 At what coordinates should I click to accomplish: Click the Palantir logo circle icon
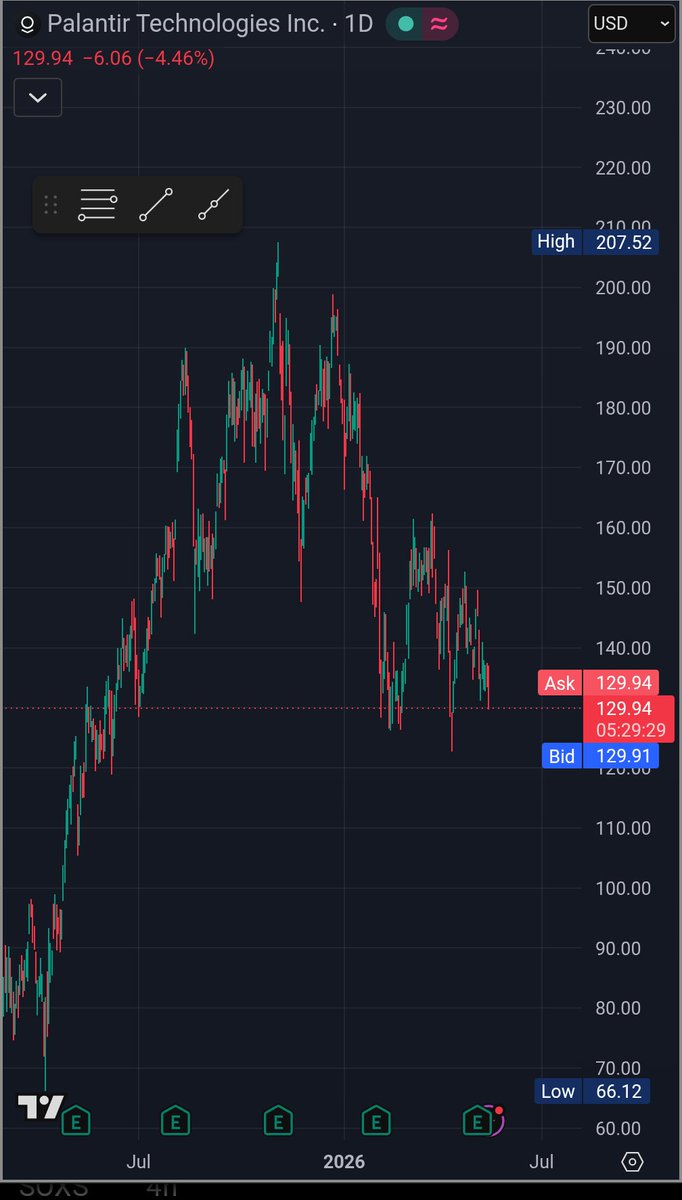(28, 24)
